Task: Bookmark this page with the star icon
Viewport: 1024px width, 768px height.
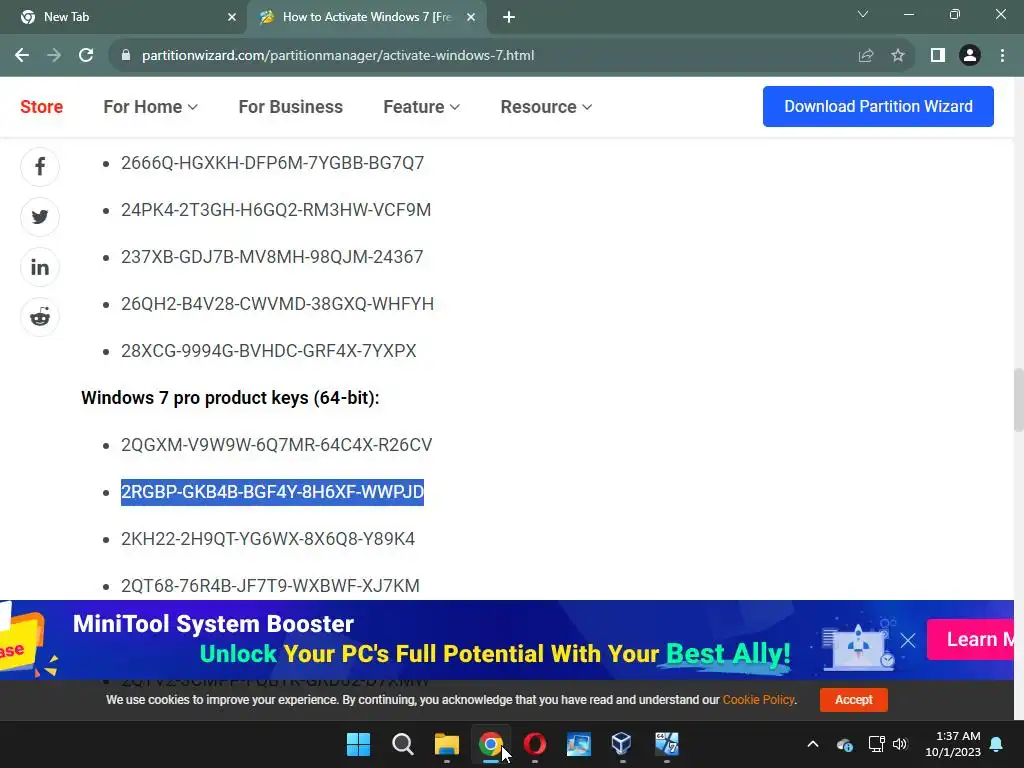Action: pos(898,56)
